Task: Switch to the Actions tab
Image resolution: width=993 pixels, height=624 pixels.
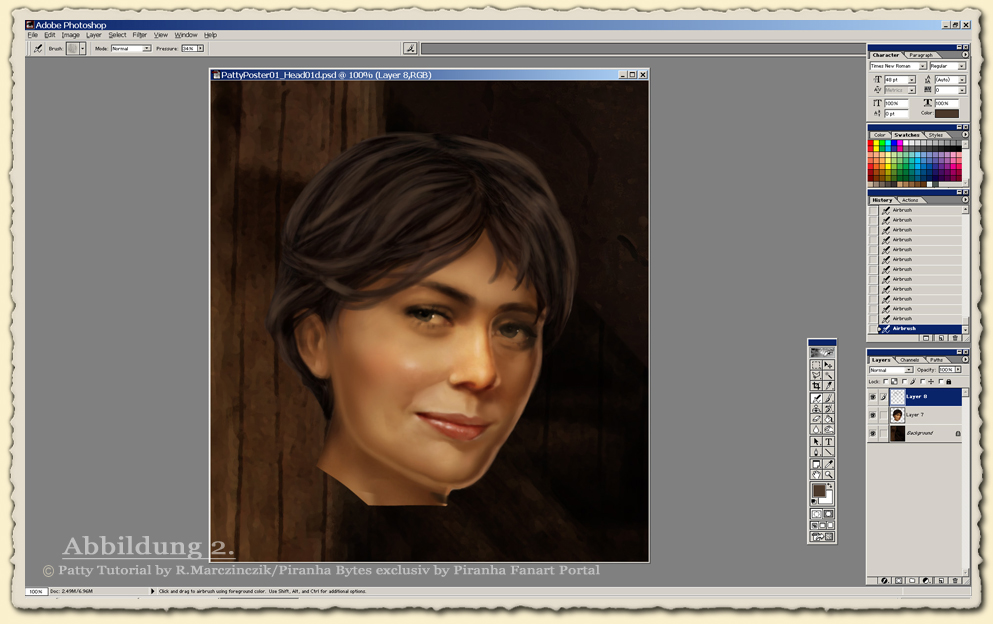Action: tap(910, 200)
